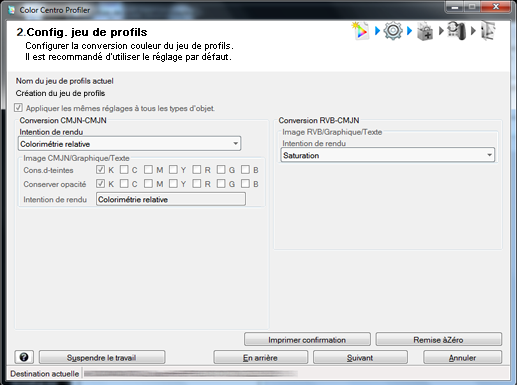The height and width of the screenshot is (385, 517).
Task: Close the Color Centro Profiler window
Action: 496,7
